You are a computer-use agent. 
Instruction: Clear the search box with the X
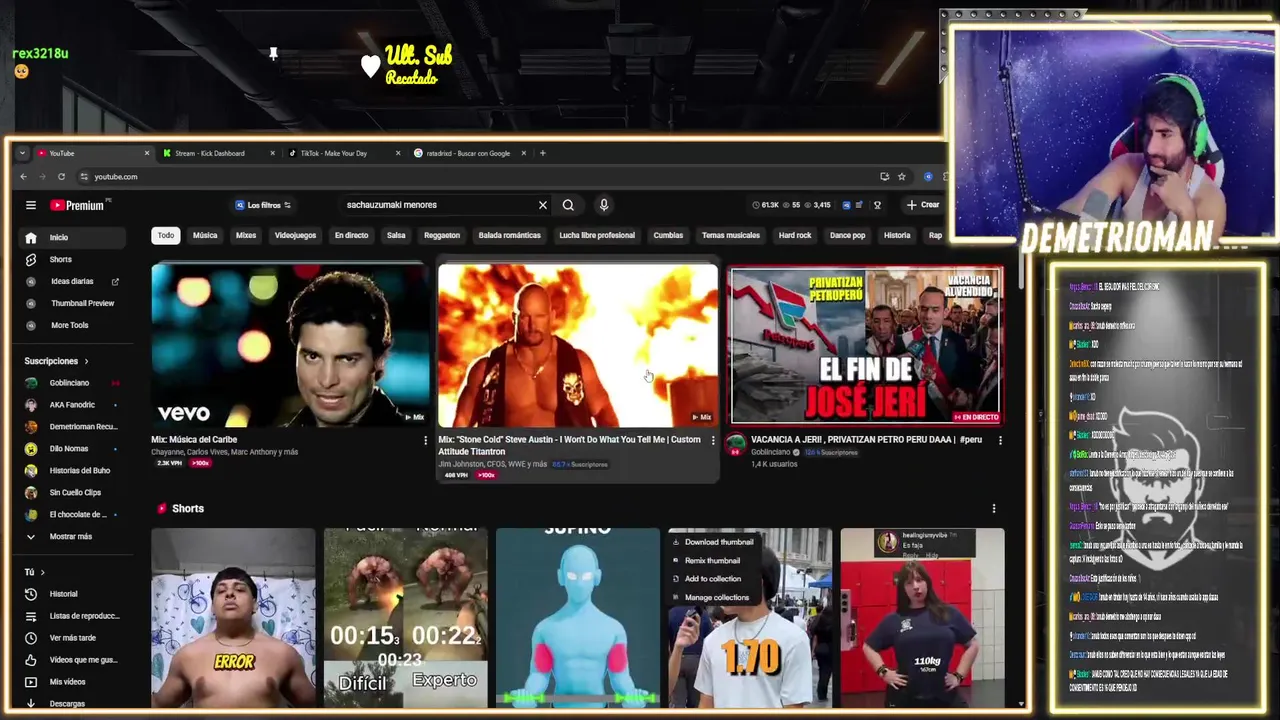[543, 205]
